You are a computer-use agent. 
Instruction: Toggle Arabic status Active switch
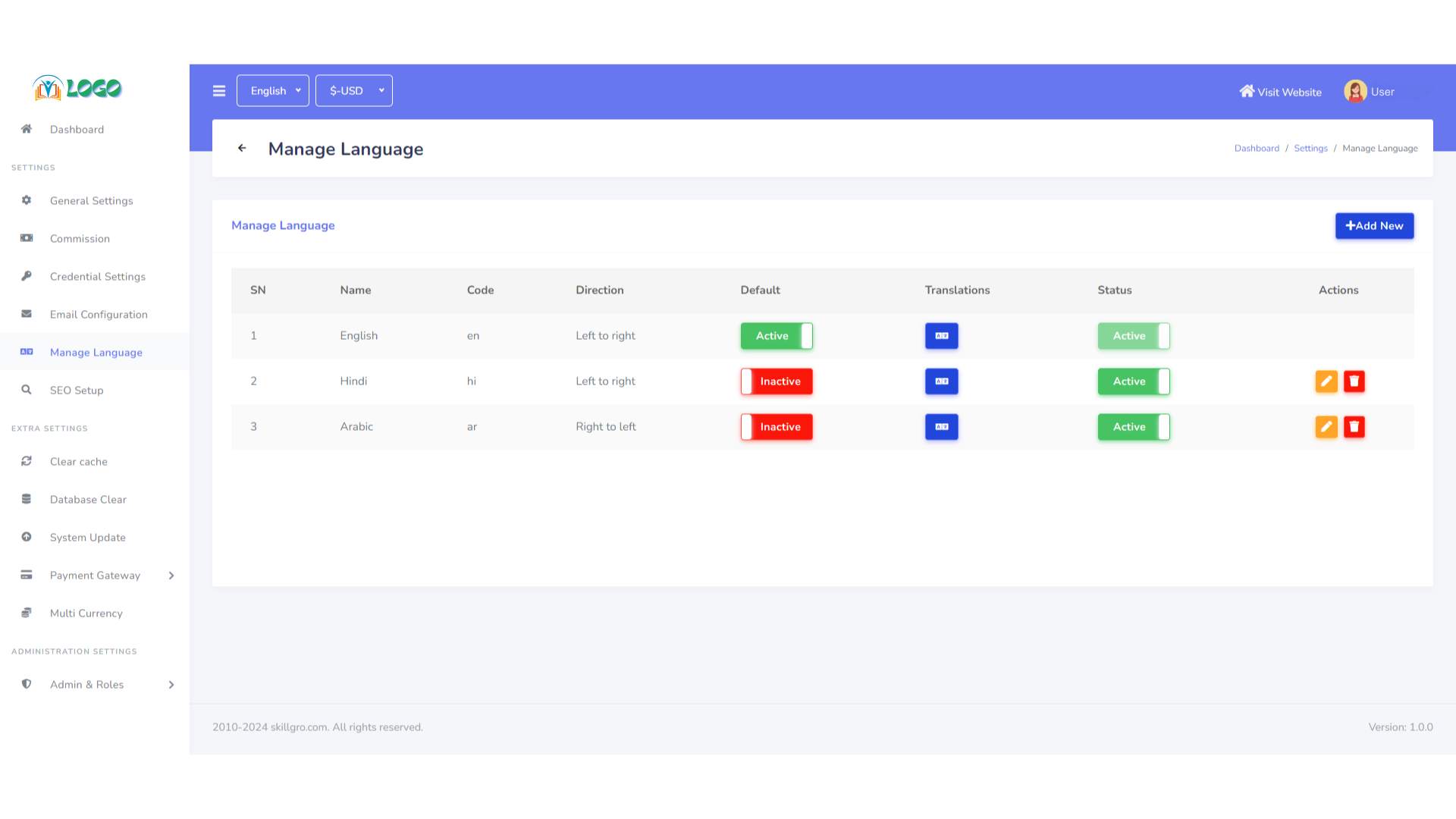pyautogui.click(x=1133, y=427)
